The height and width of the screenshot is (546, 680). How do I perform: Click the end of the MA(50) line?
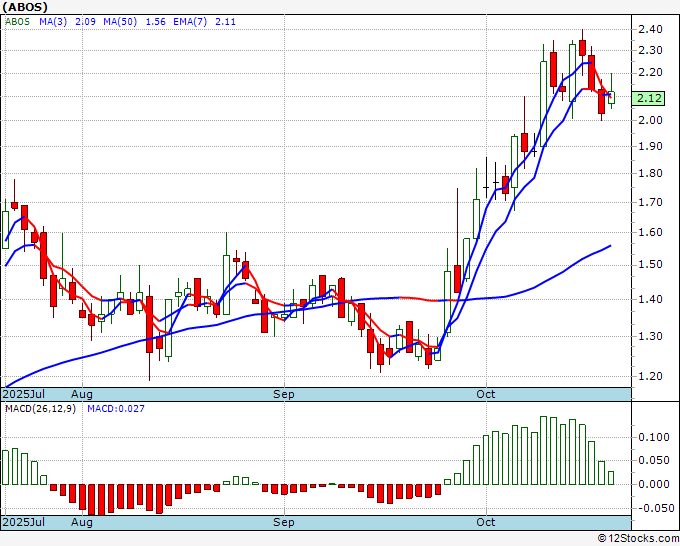point(611,246)
